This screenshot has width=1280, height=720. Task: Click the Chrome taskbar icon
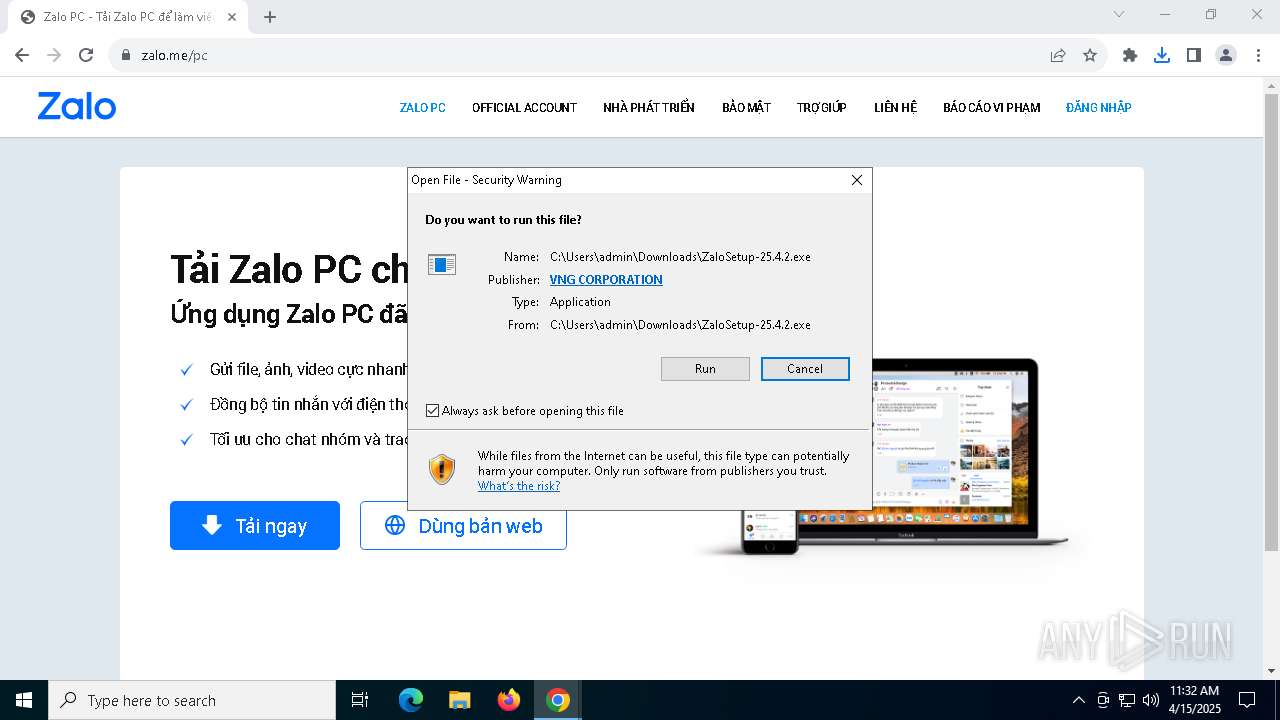pos(558,700)
